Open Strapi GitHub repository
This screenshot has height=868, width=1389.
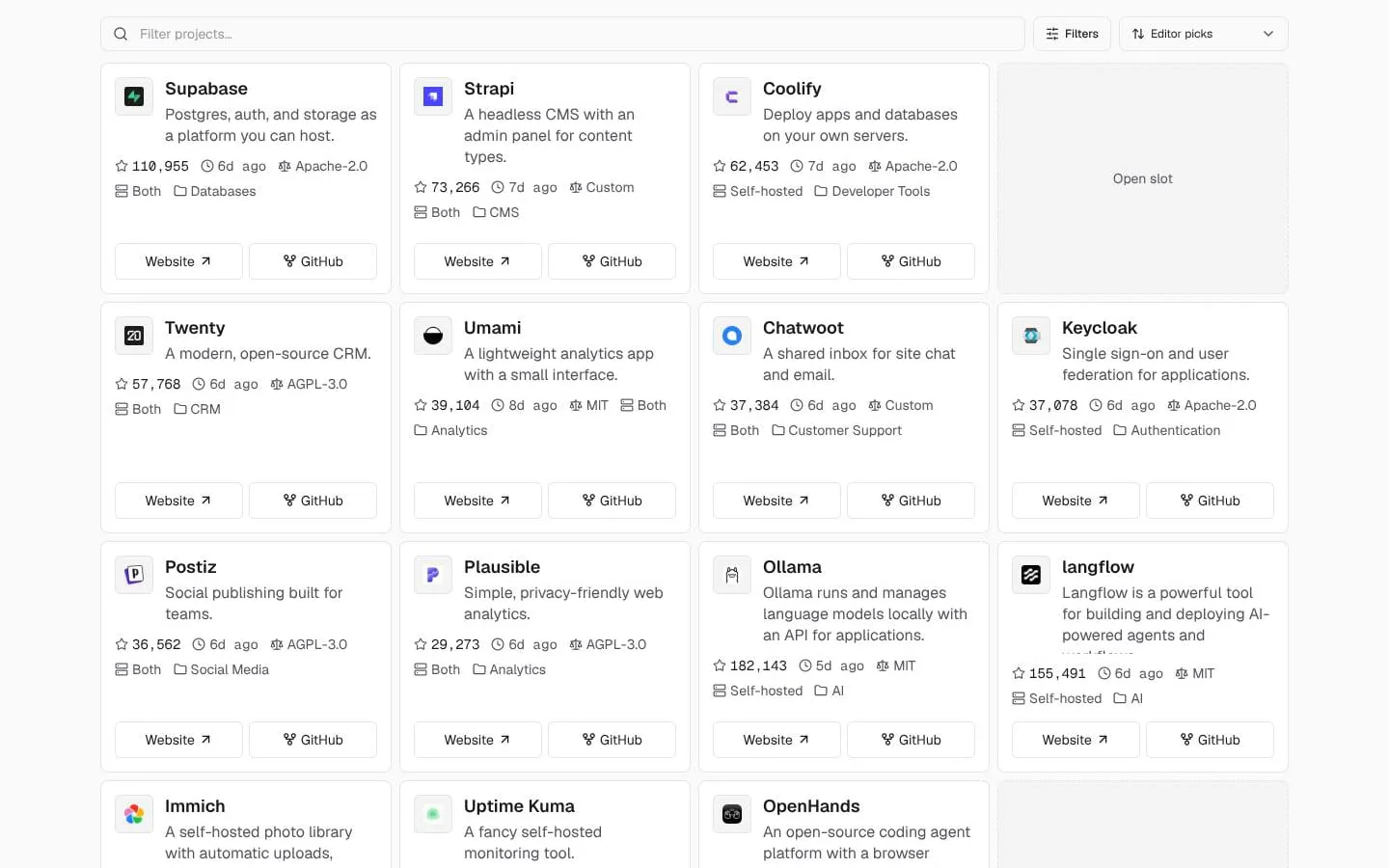coord(612,261)
